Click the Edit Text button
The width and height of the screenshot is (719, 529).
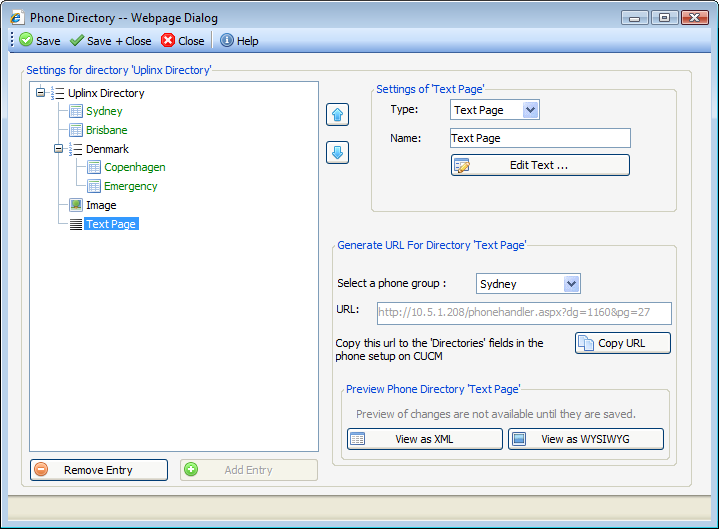tap(540, 165)
